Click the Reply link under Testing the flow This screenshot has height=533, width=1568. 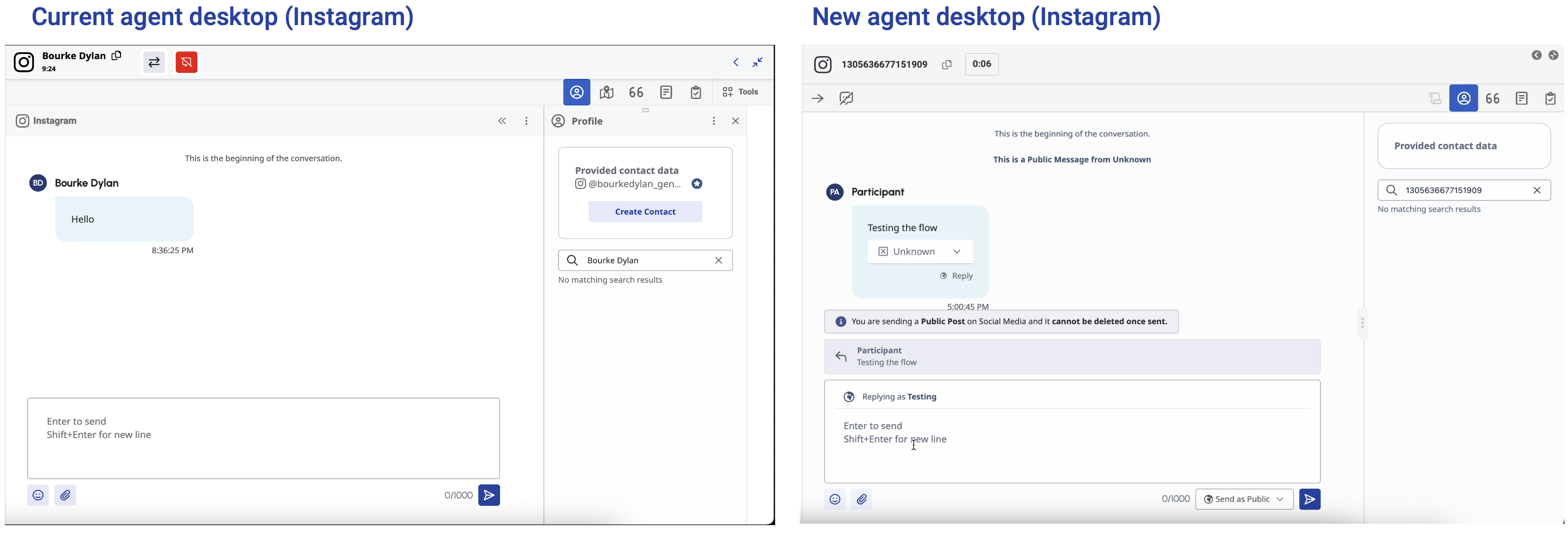point(957,276)
